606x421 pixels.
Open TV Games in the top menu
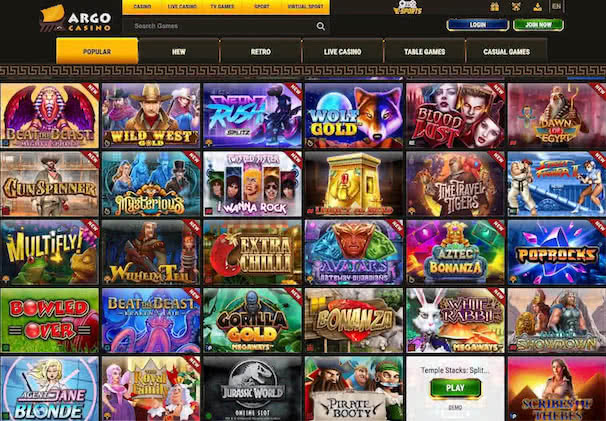coord(222,7)
